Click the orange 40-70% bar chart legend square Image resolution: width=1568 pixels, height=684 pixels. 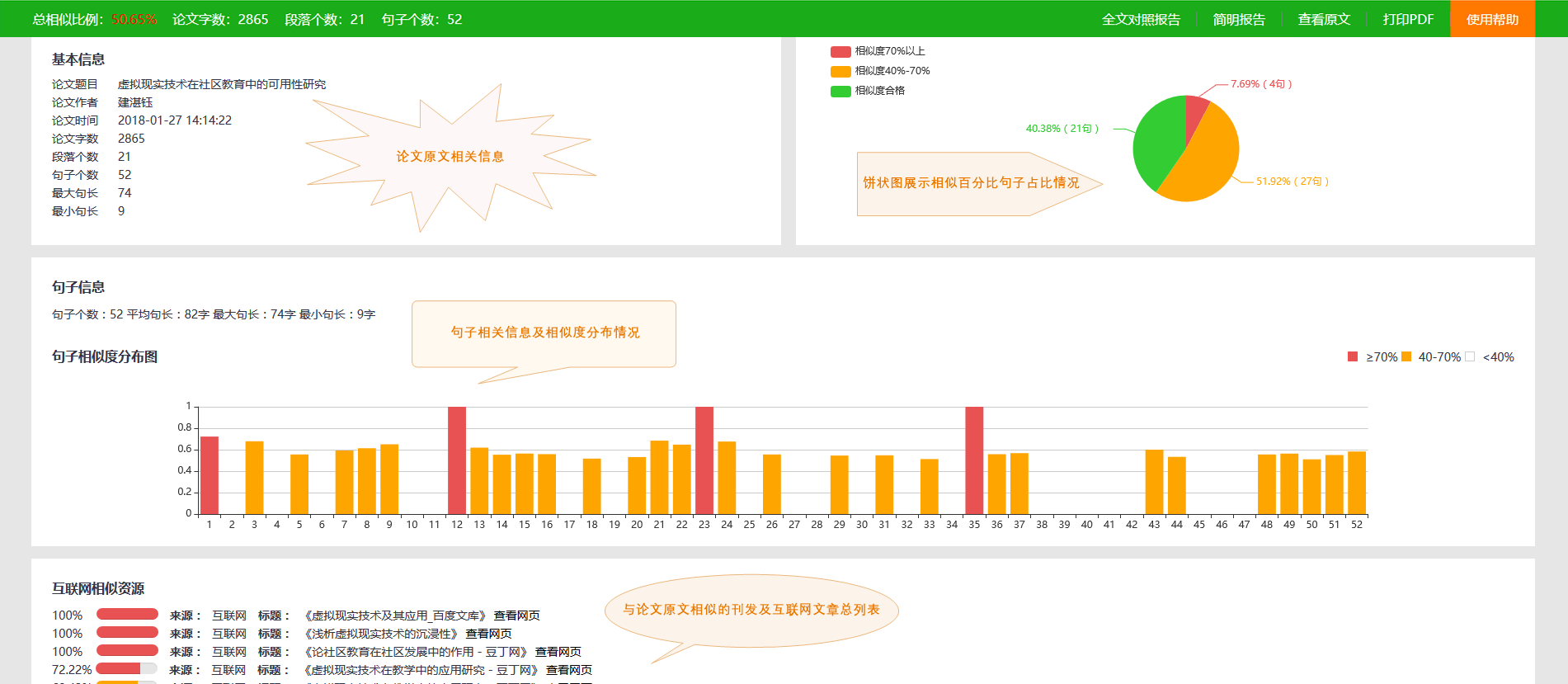(x=1406, y=356)
